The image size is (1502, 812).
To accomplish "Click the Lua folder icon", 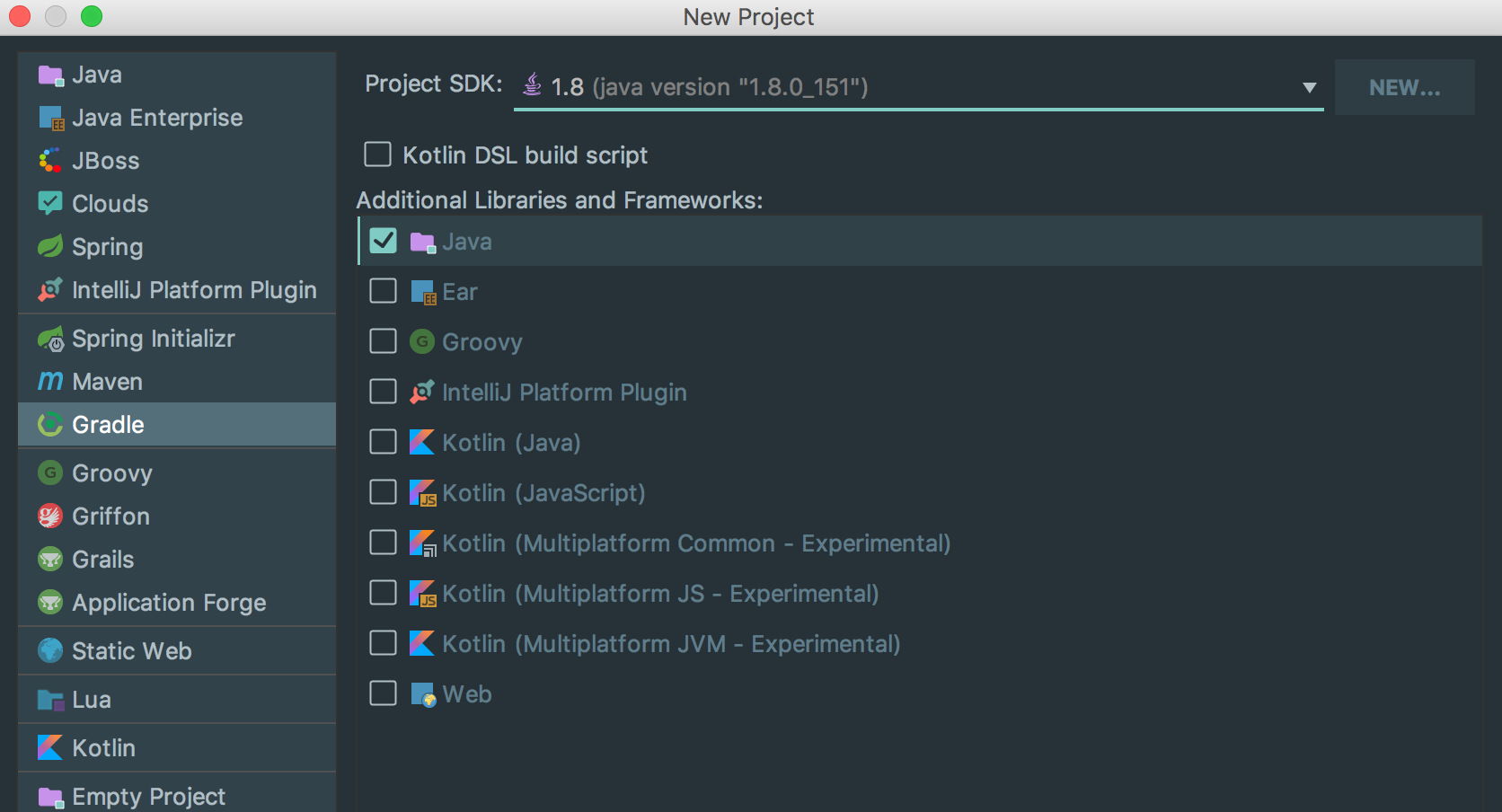I will coord(50,700).
